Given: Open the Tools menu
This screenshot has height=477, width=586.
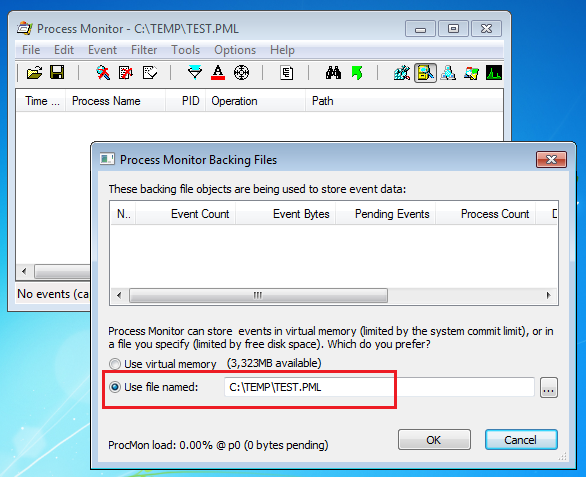Looking at the screenshot, I should [x=185, y=50].
